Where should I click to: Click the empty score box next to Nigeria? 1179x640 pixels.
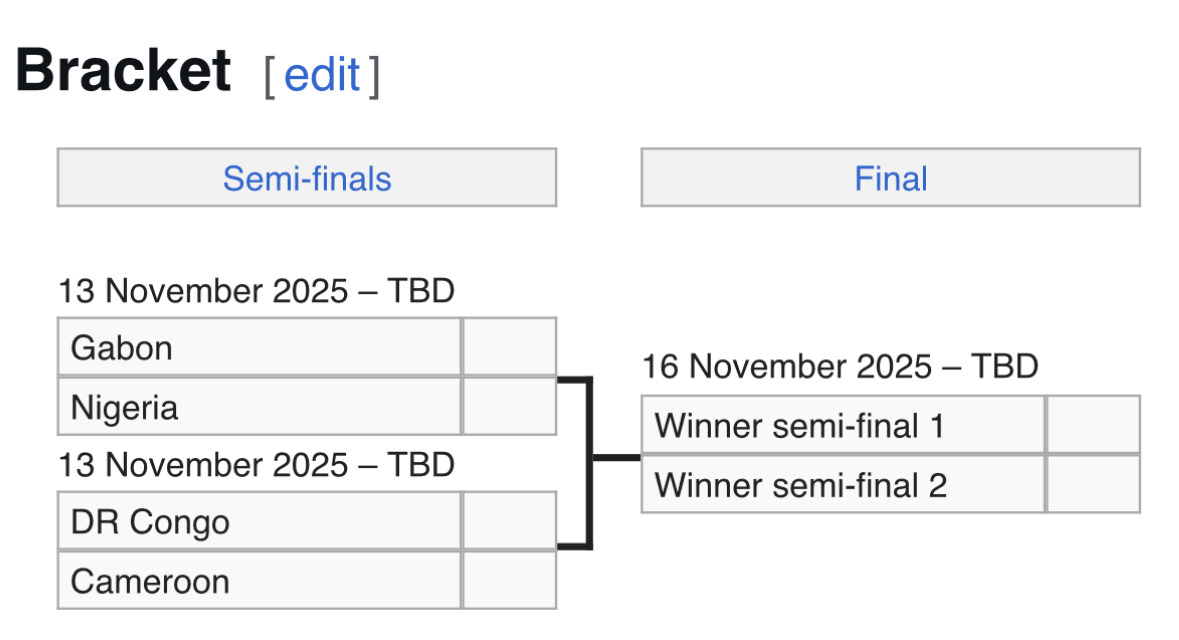(509, 407)
